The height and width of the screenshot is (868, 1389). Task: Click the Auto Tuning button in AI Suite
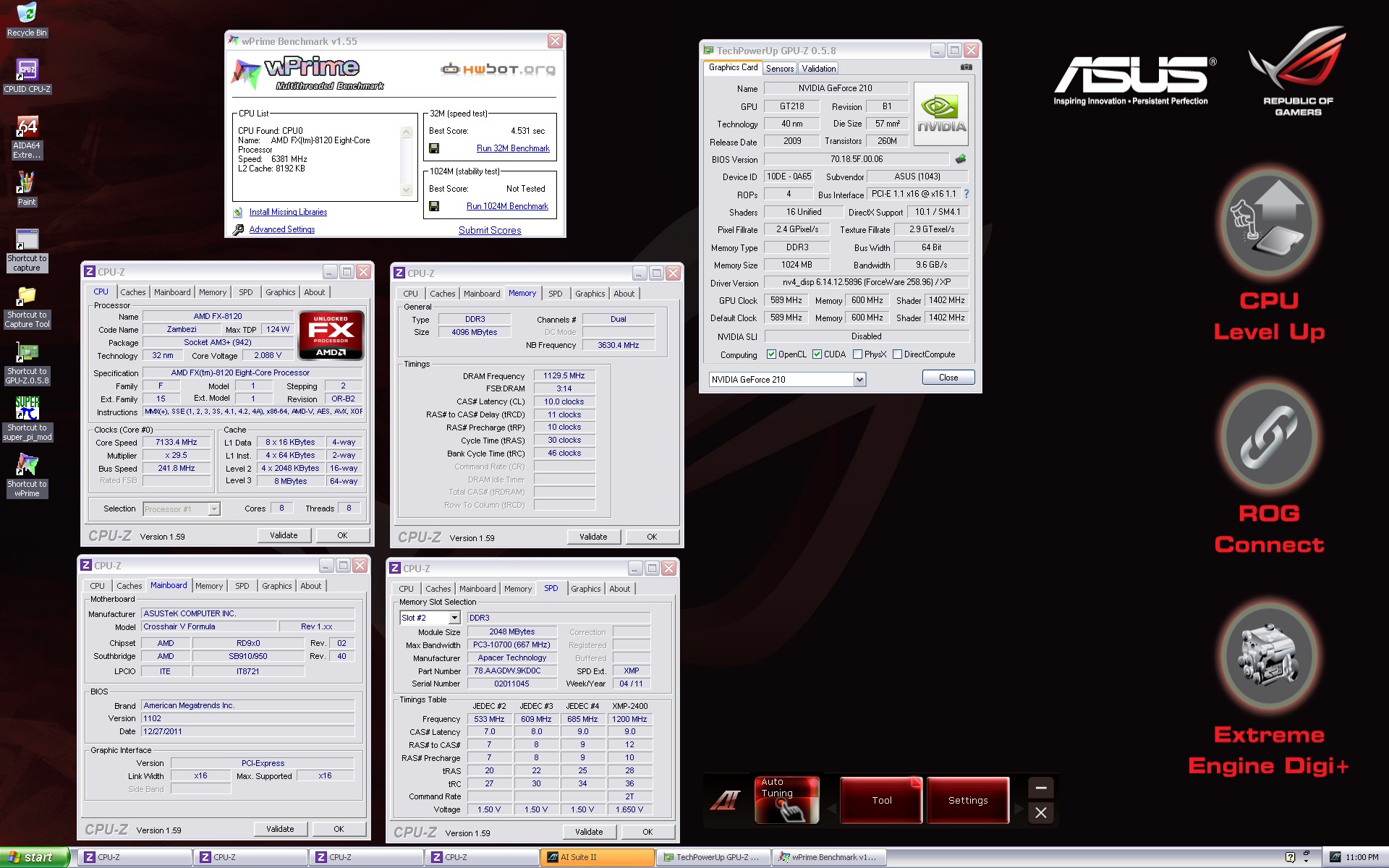(787, 800)
